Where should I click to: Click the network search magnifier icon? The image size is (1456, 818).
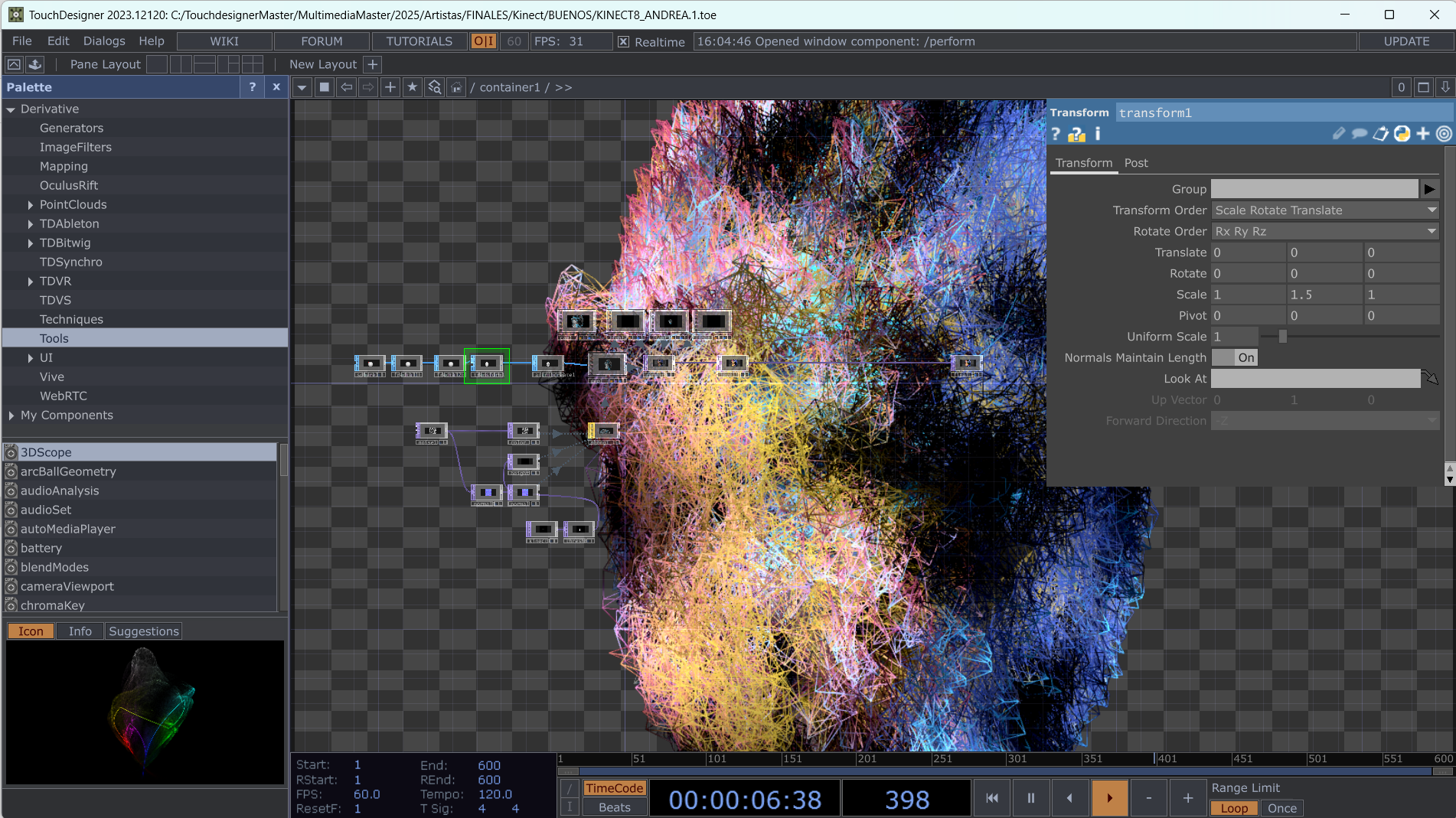[435, 87]
